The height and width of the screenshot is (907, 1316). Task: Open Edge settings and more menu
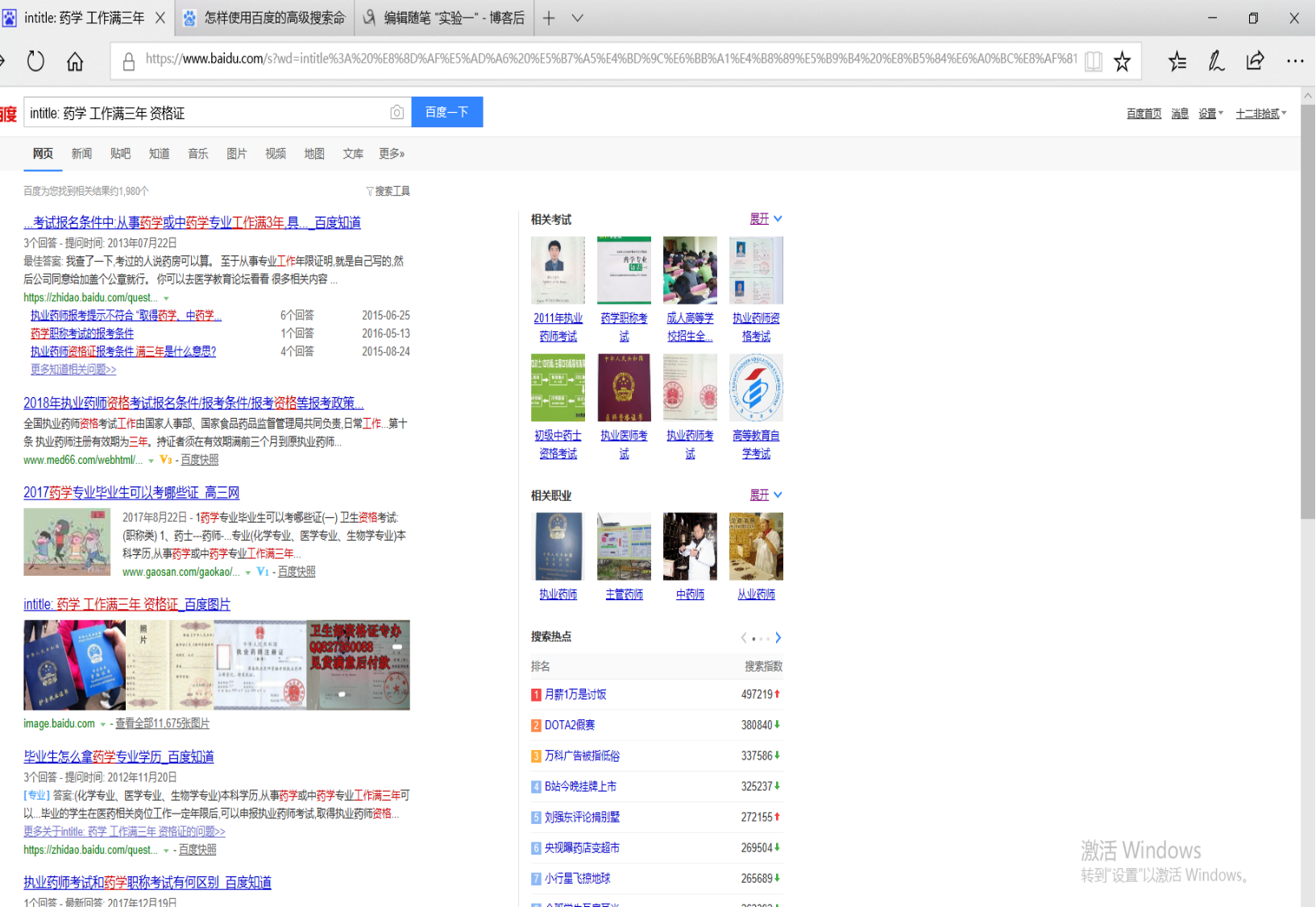1295,61
